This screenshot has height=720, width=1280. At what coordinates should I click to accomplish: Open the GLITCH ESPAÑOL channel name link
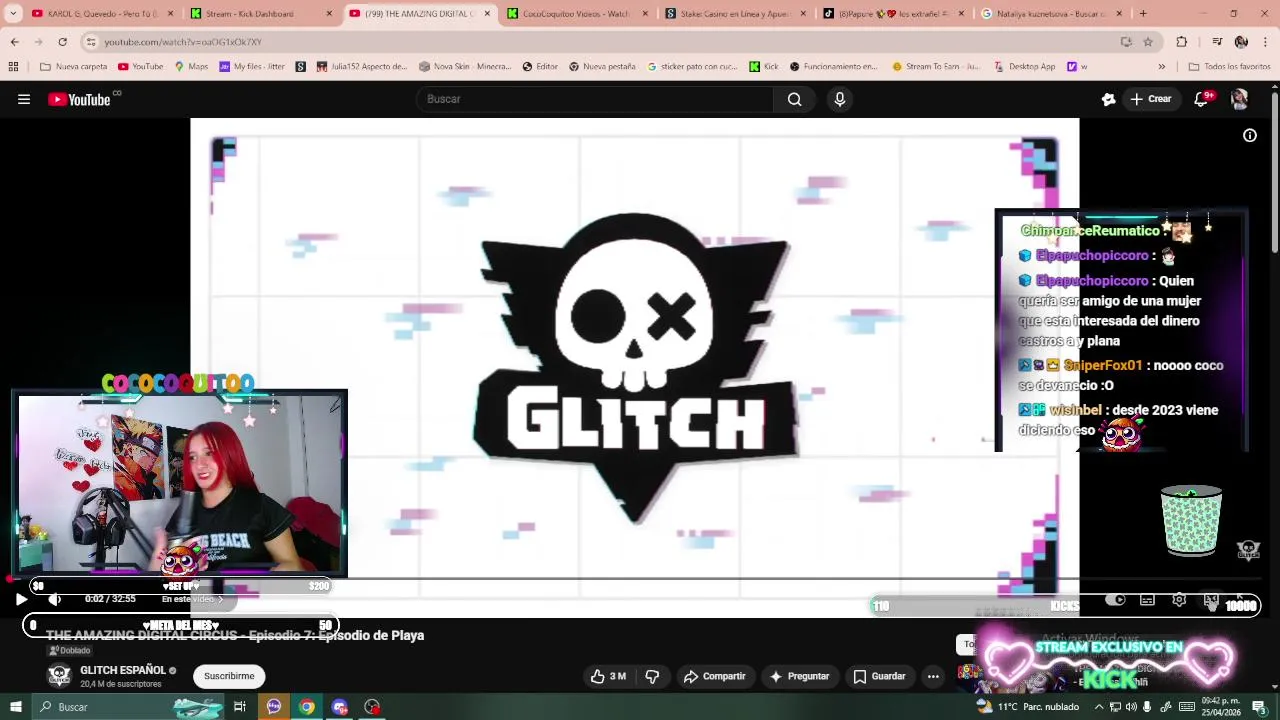click(123, 670)
